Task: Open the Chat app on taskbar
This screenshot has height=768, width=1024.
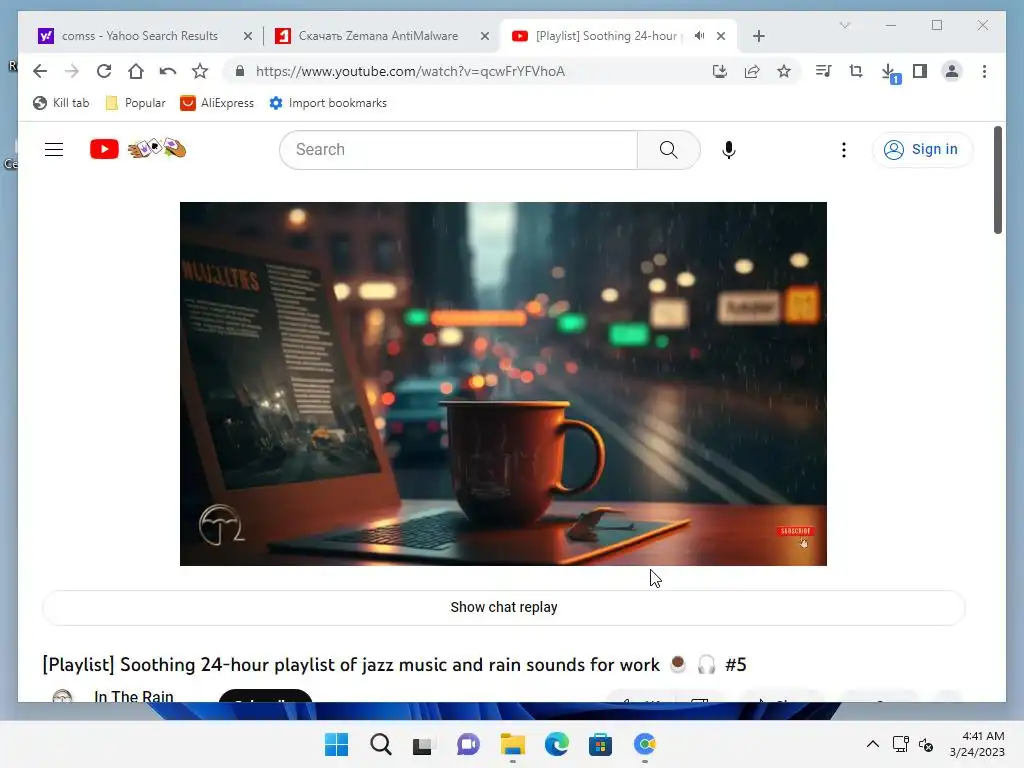Action: (x=468, y=744)
